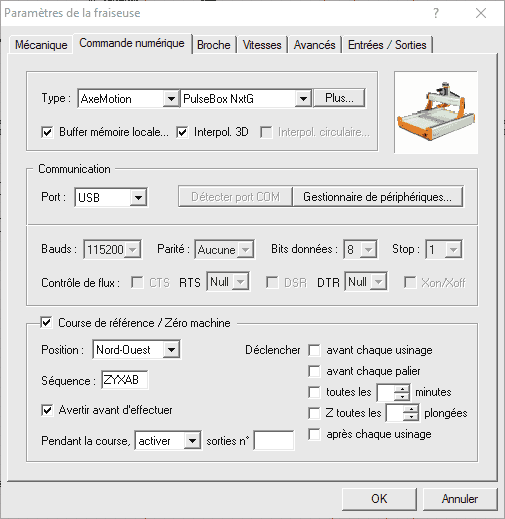Click the milling machine preview image
Screen dimensions: 505x519
click(x=436, y=112)
